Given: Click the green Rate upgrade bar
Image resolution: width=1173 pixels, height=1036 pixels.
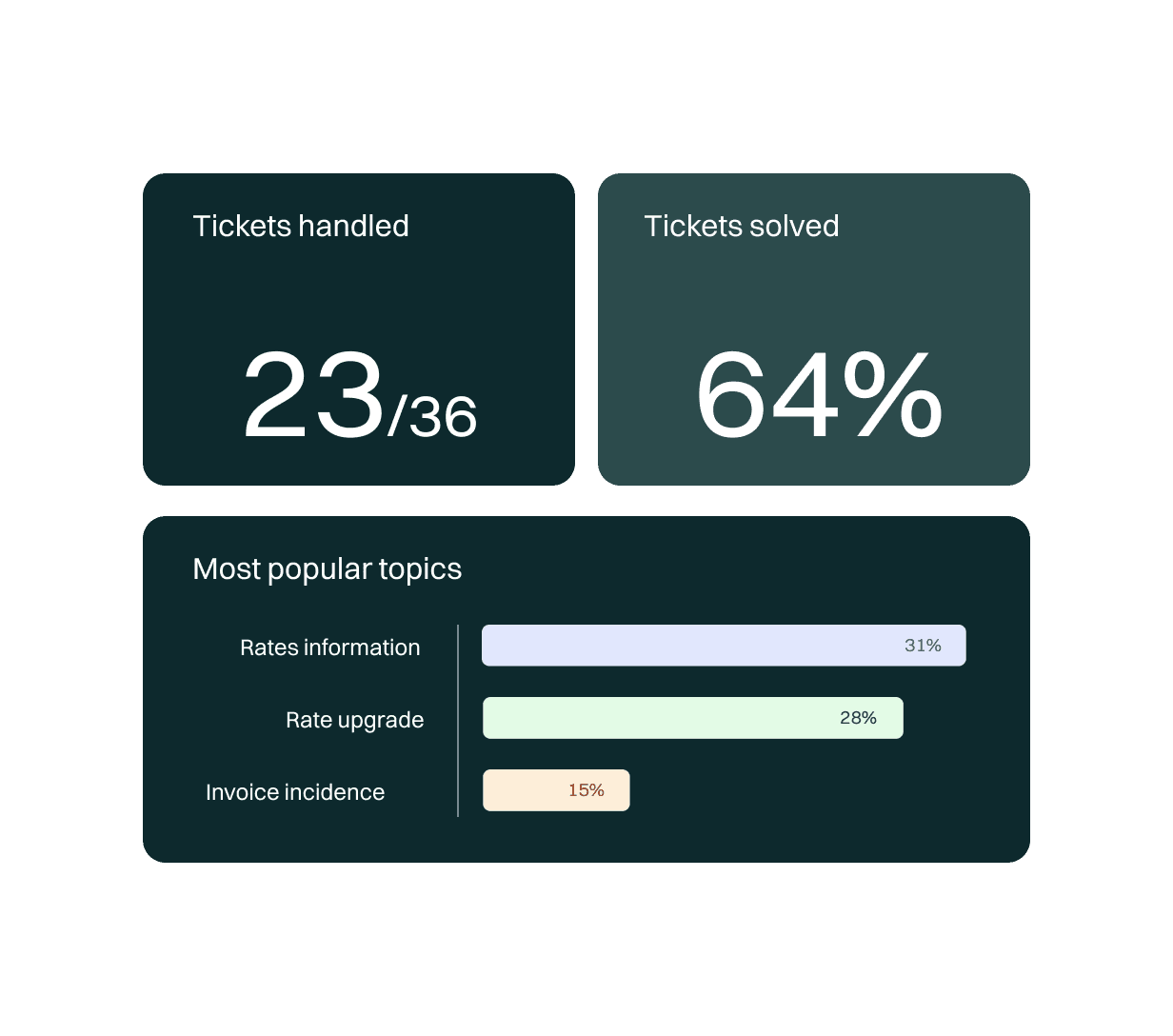Looking at the screenshot, I should [x=657, y=718].
